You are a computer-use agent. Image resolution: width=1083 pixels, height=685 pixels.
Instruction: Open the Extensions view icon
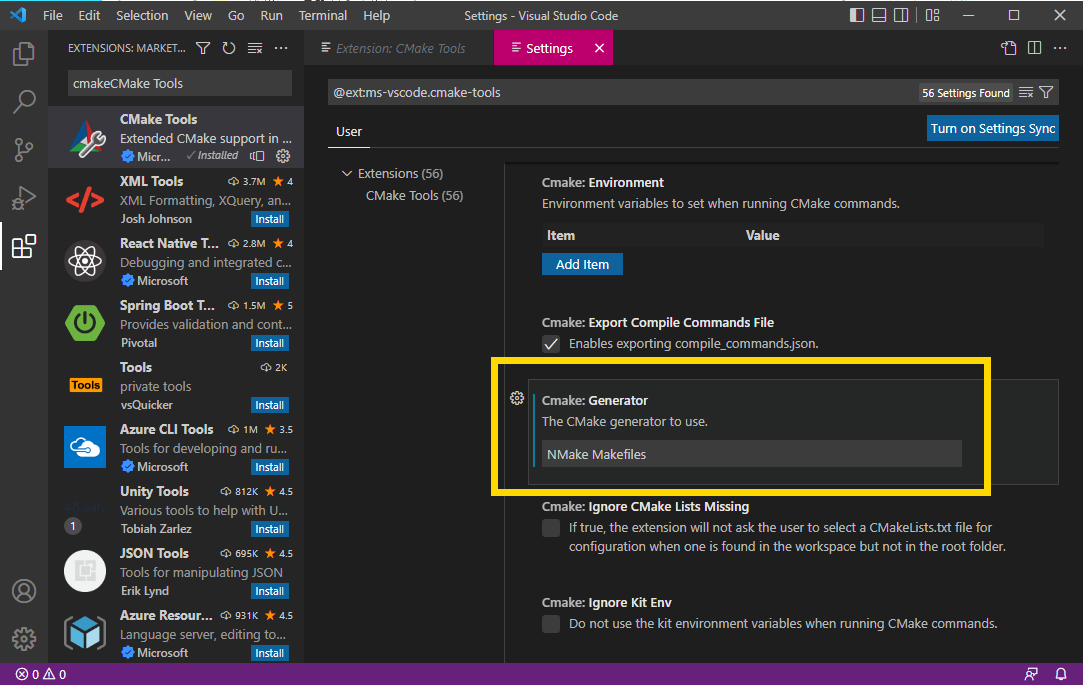(x=23, y=246)
